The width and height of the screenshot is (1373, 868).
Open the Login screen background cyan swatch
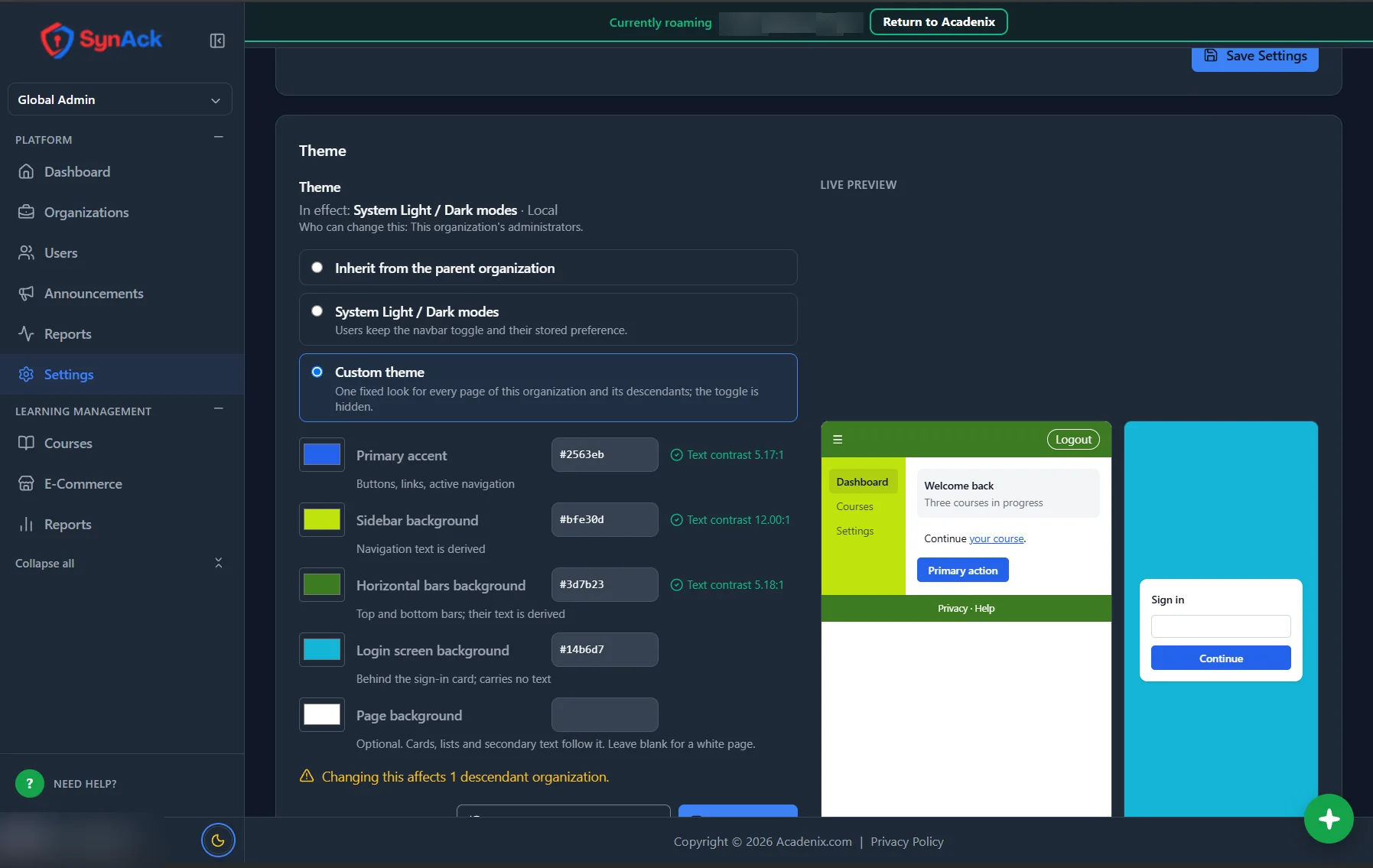[x=322, y=649]
